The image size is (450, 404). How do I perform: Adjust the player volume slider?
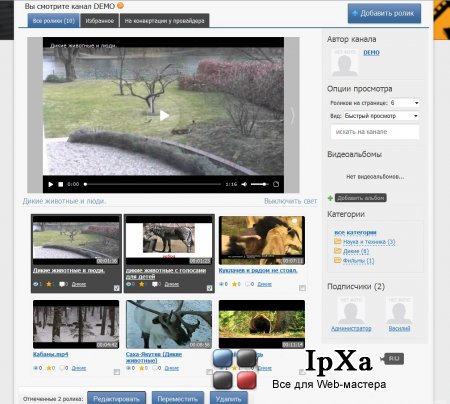pos(259,184)
